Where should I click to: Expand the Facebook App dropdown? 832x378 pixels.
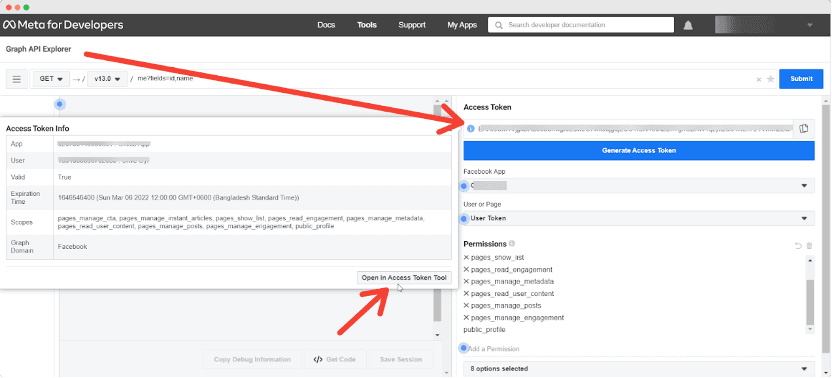(639, 185)
